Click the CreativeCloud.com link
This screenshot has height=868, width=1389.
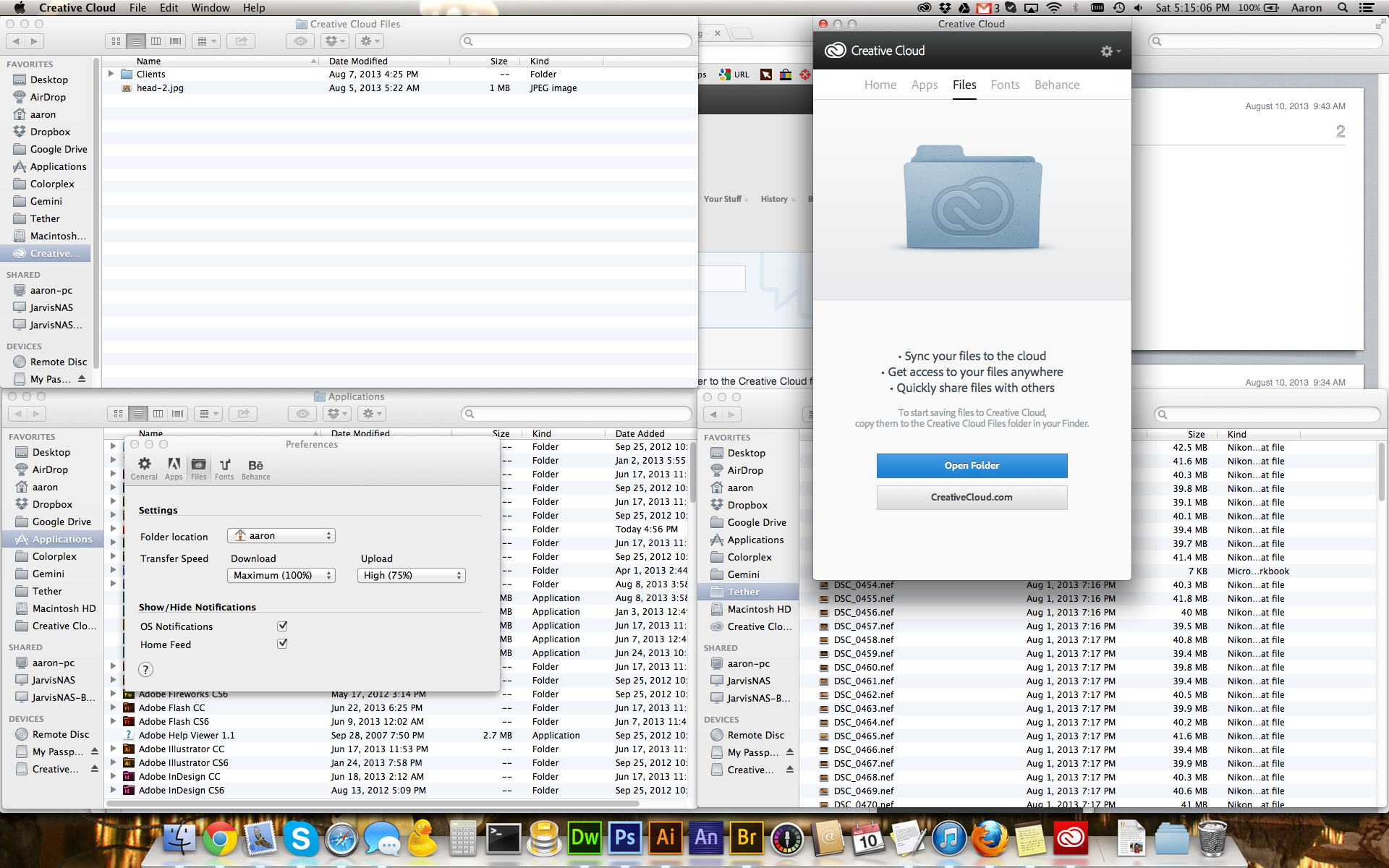click(972, 498)
